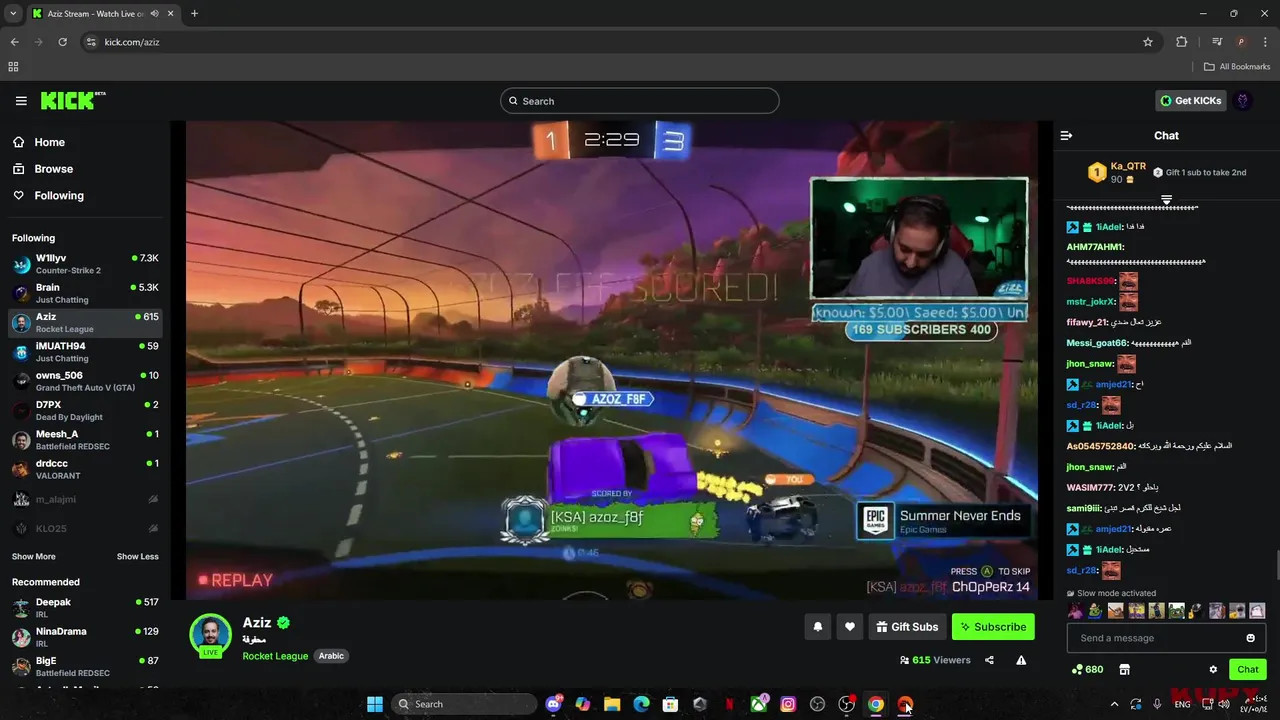
Task: Open the Rocket League category link
Action: pyautogui.click(x=275, y=656)
